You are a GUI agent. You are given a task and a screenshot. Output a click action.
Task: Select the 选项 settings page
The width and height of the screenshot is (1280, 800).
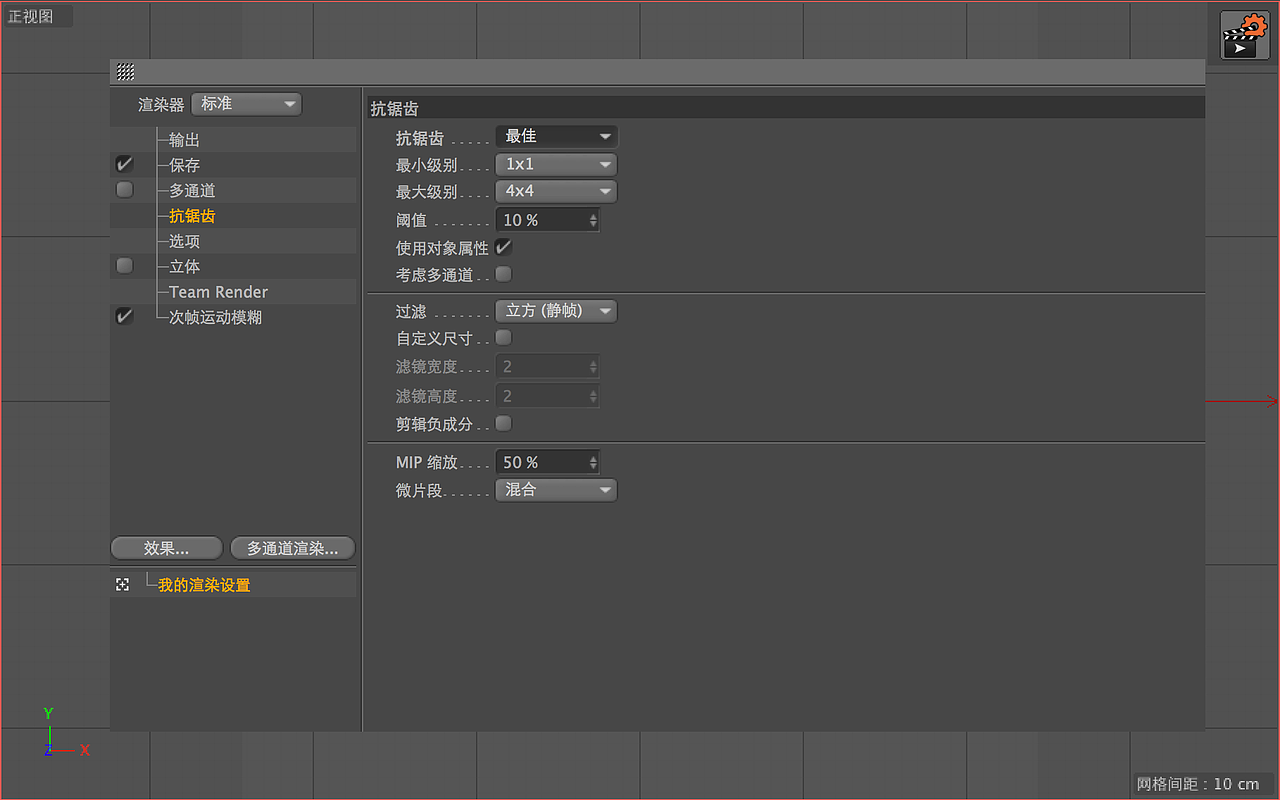point(184,241)
